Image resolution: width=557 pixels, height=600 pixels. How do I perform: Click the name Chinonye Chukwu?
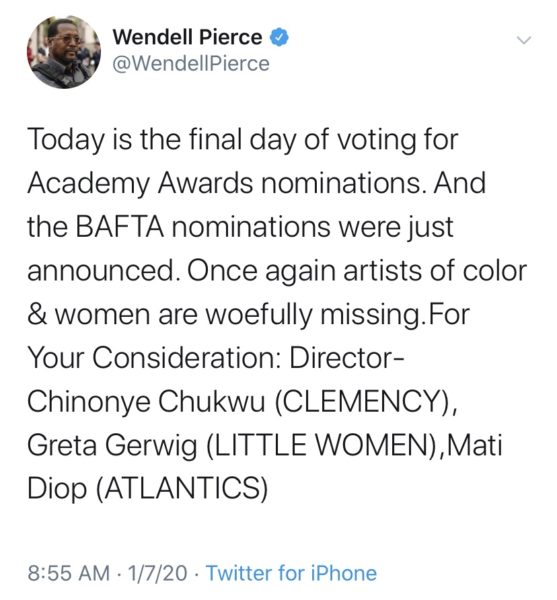coord(146,402)
